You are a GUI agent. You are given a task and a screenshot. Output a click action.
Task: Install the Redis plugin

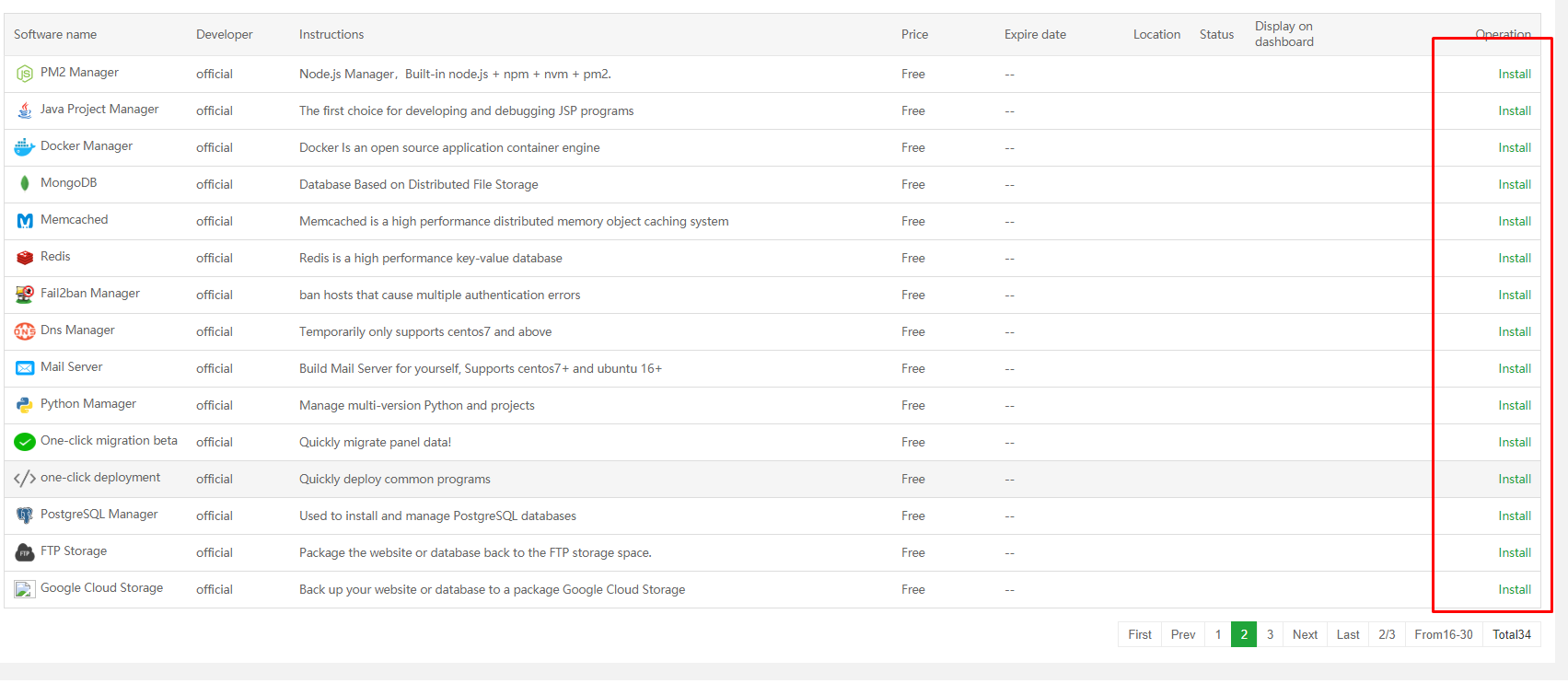[x=1514, y=258]
